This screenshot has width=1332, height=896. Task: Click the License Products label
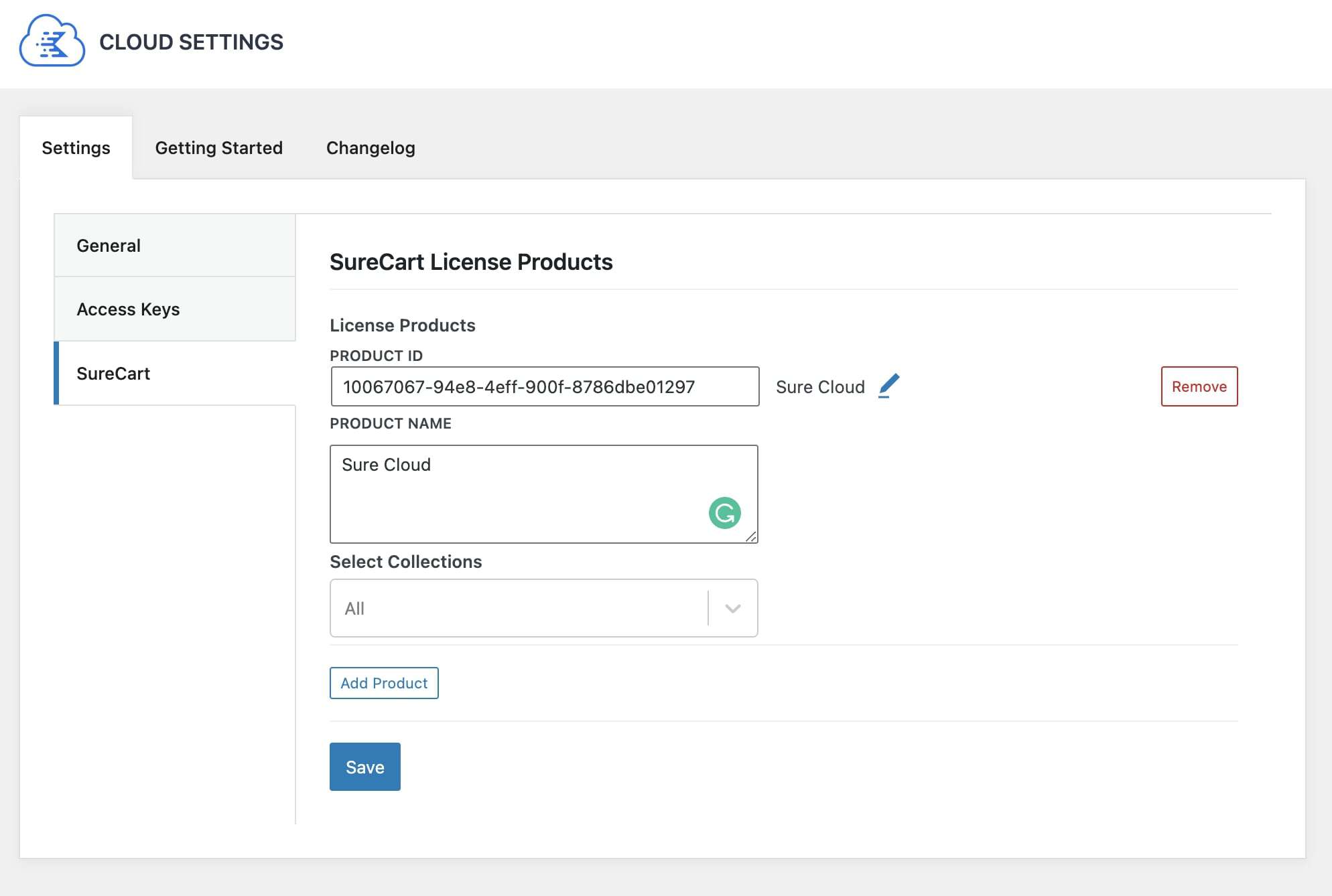[403, 325]
